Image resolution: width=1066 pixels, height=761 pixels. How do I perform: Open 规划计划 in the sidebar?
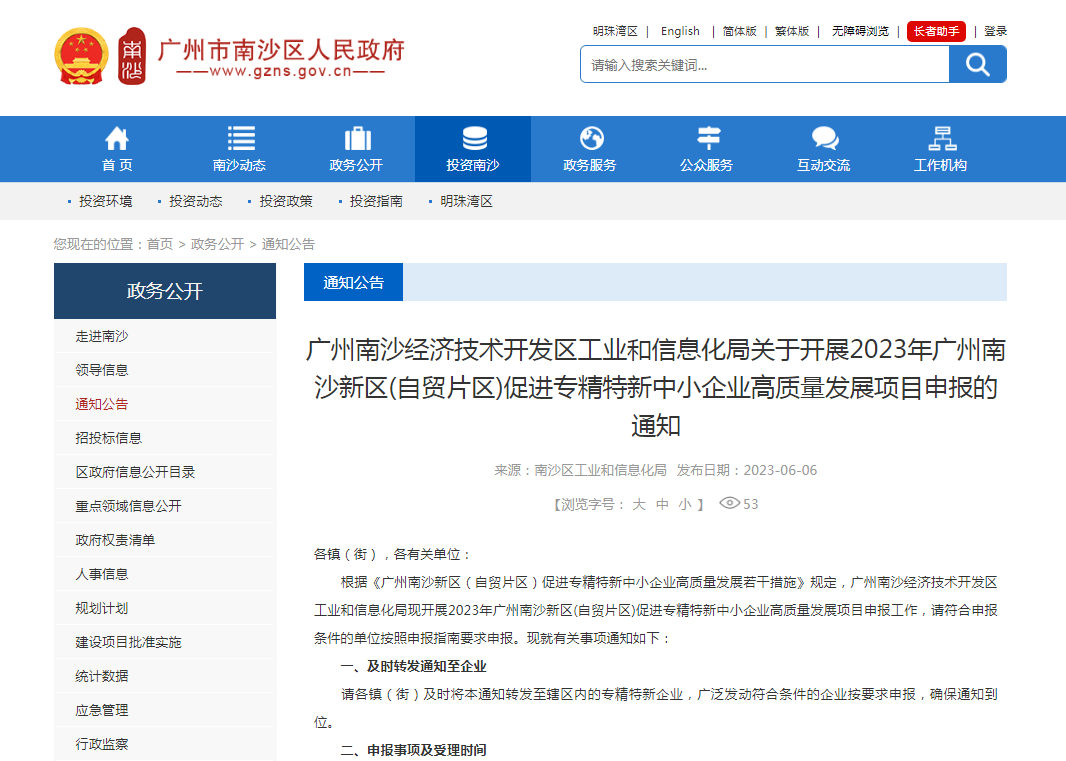point(102,608)
